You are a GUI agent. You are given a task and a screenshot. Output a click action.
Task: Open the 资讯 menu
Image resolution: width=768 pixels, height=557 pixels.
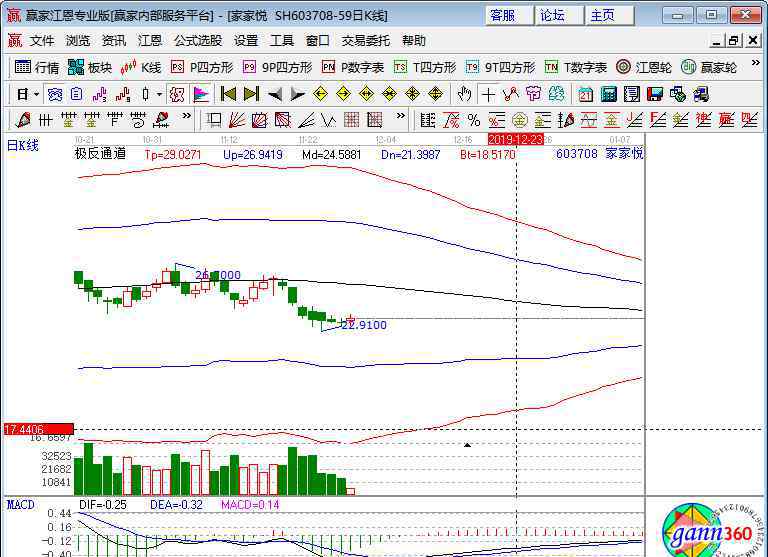pos(114,41)
